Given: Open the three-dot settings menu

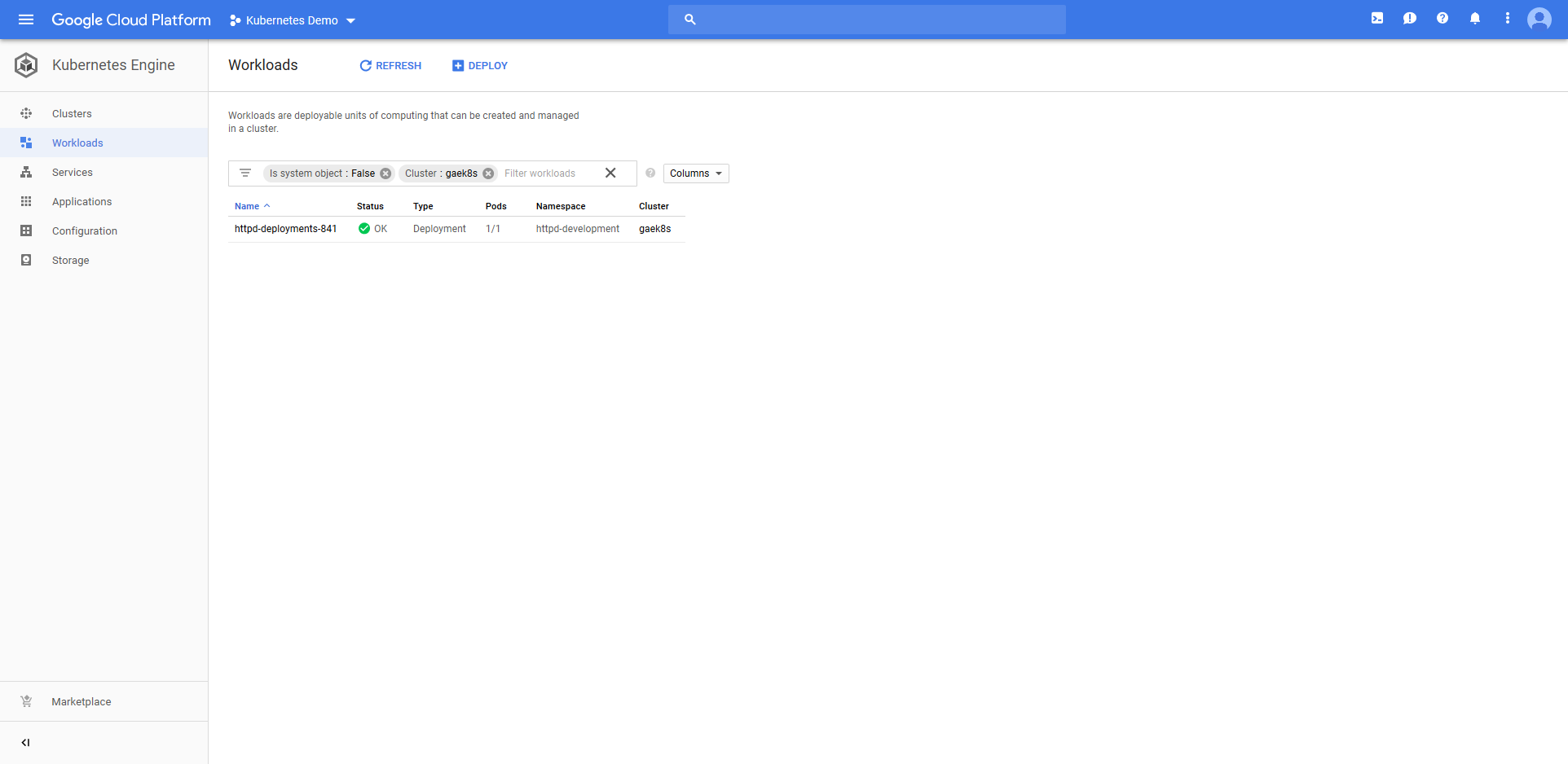Looking at the screenshot, I should (x=1508, y=19).
